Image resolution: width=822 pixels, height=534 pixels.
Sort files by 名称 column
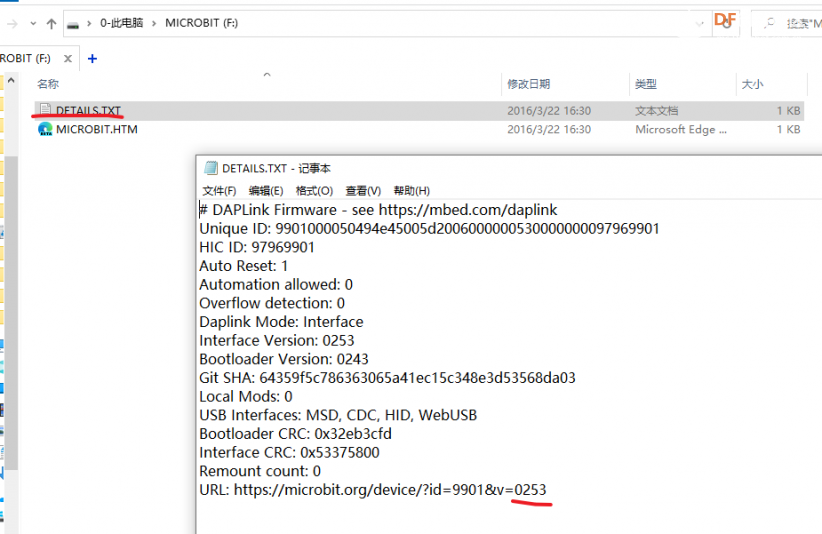(x=48, y=84)
